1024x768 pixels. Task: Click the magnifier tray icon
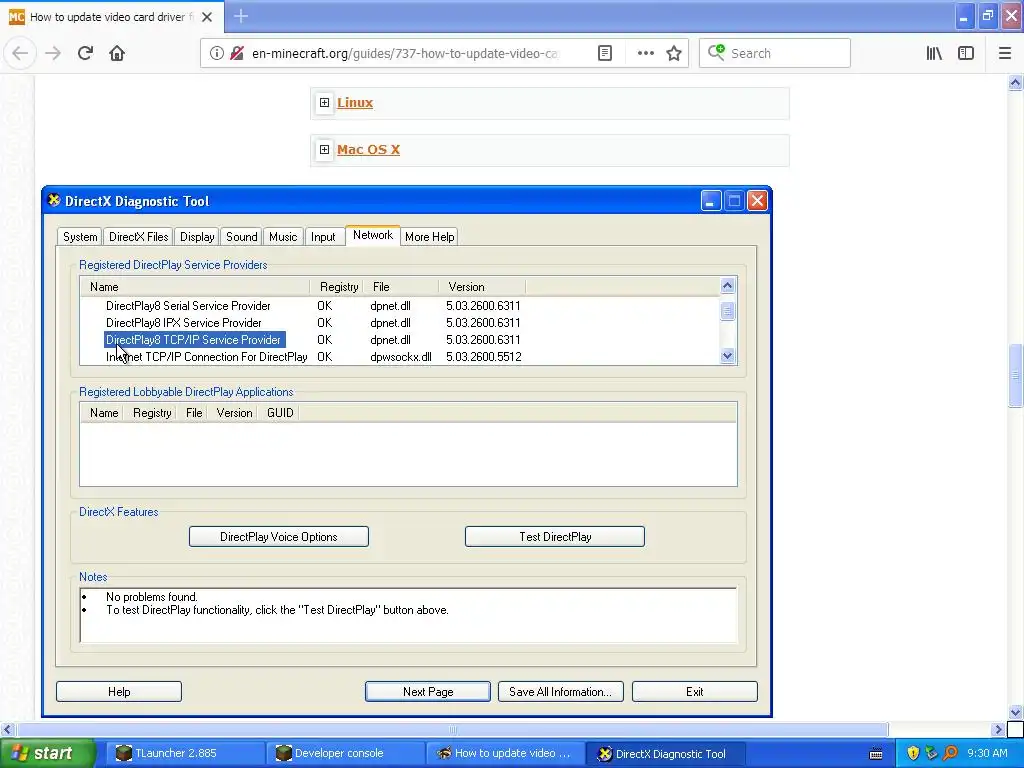950,754
